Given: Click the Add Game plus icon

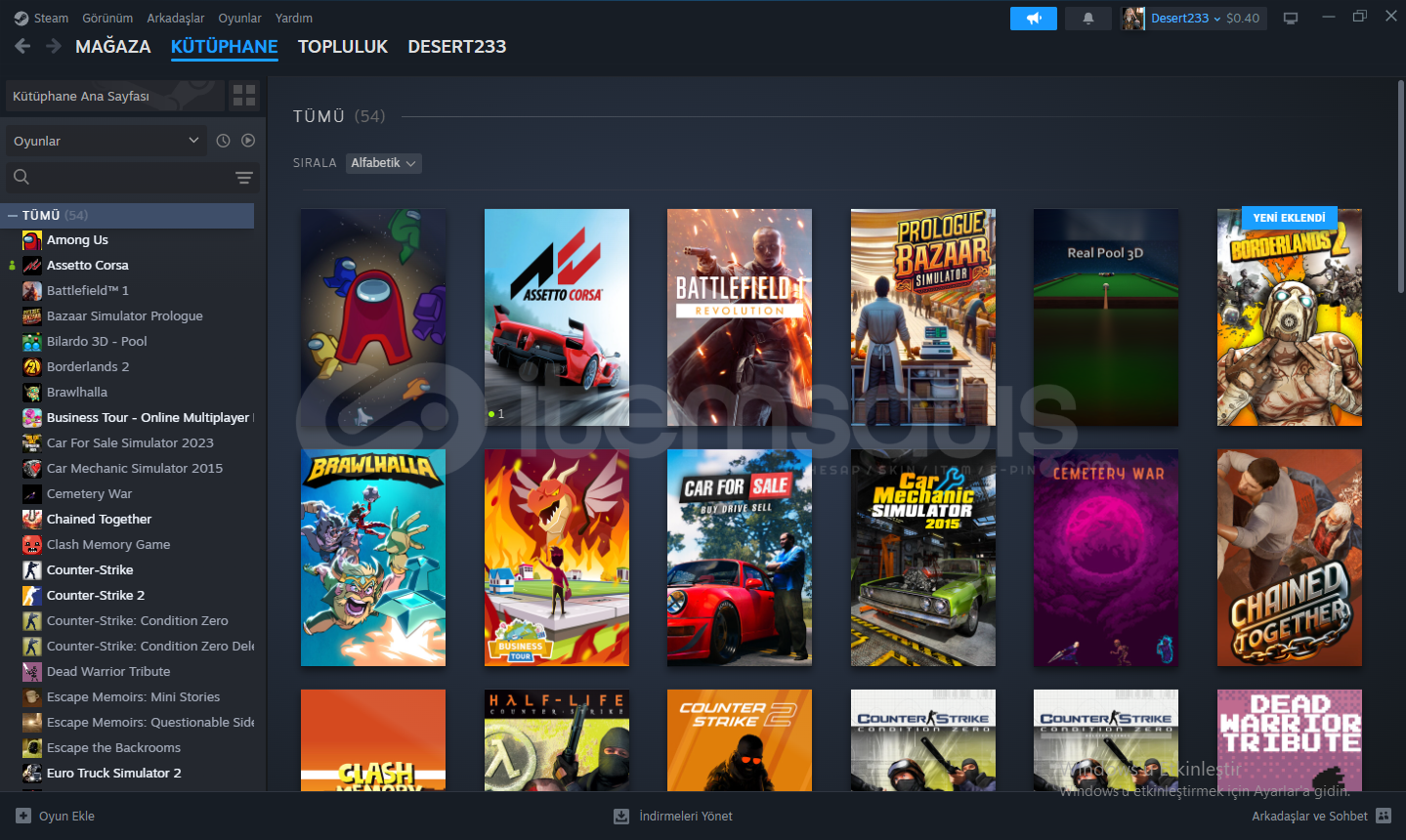Looking at the screenshot, I should pyautogui.click(x=23, y=816).
